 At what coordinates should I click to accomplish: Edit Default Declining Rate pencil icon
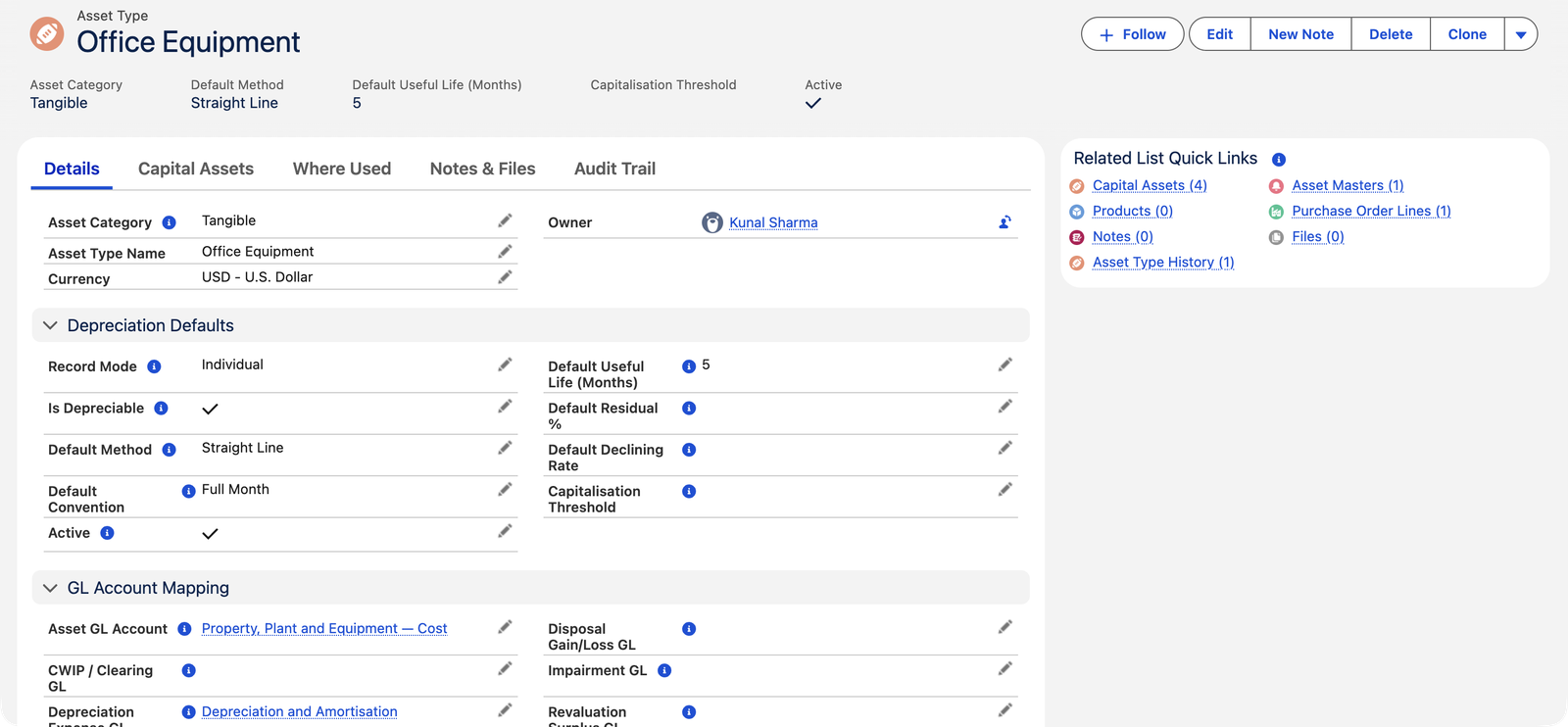1004,448
